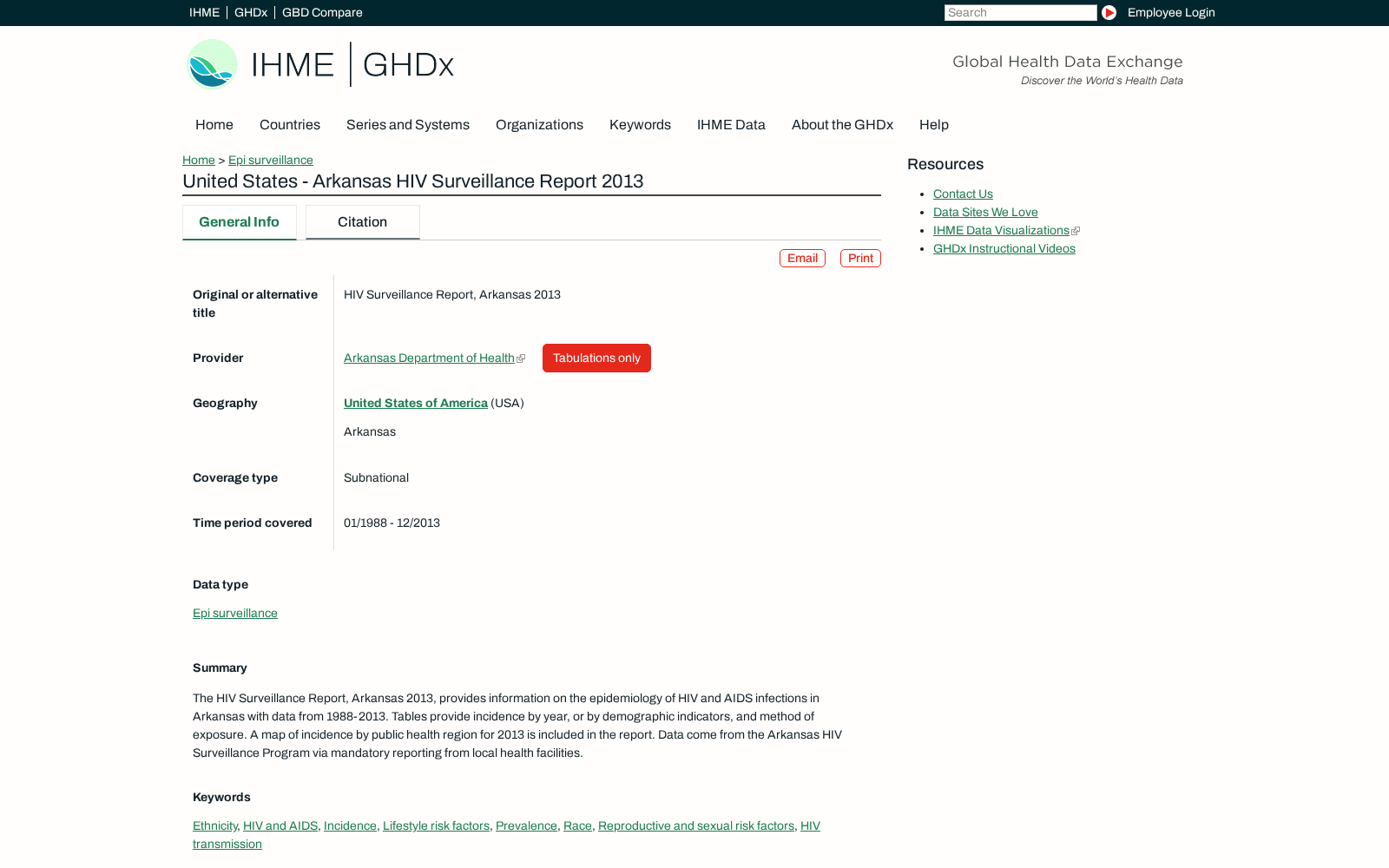
Task: Click the Incidence keyword link
Action: (x=350, y=826)
